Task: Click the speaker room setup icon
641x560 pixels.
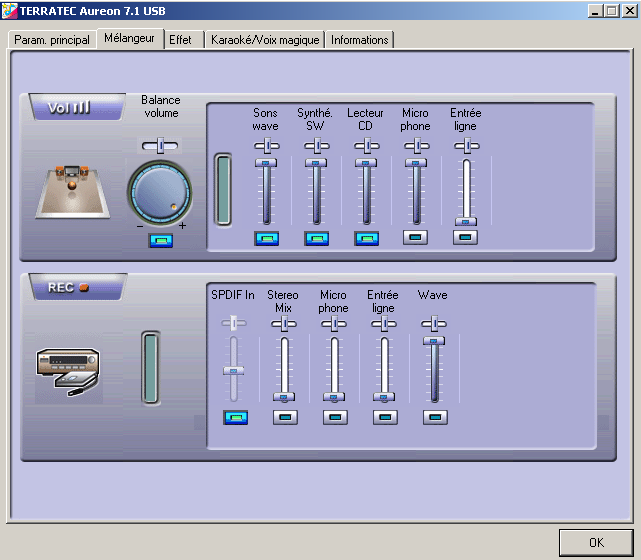Action: (x=73, y=191)
